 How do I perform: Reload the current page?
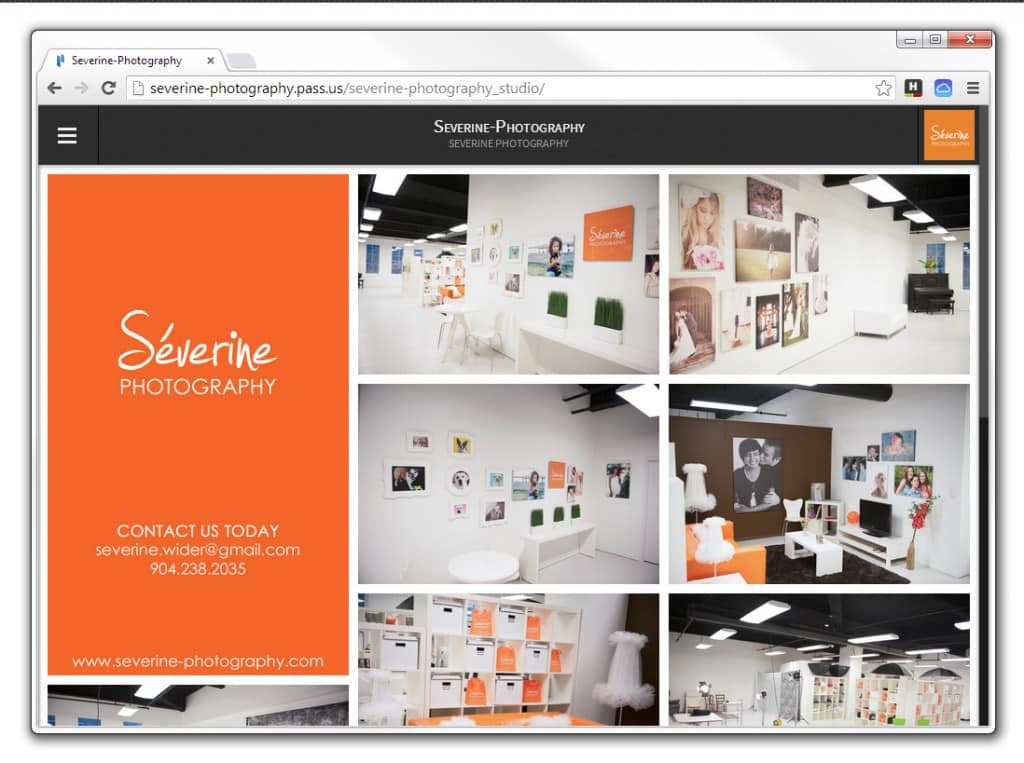[x=108, y=88]
